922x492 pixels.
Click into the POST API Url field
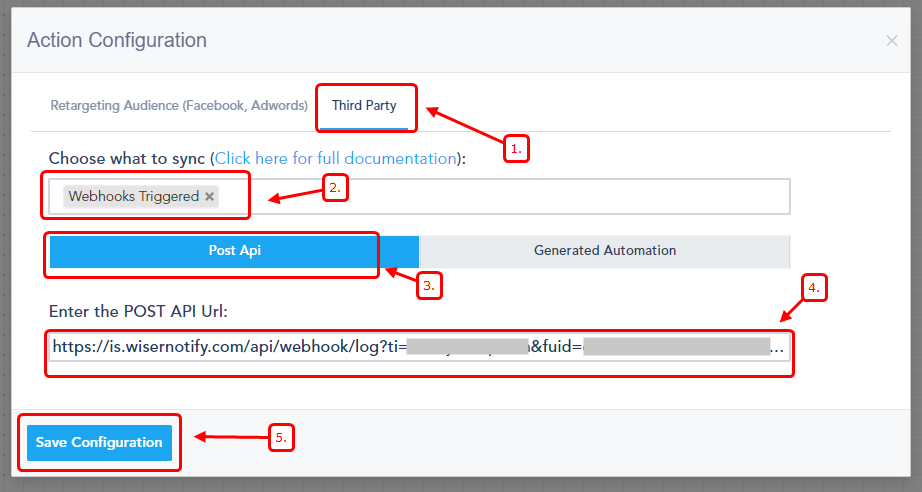point(418,347)
